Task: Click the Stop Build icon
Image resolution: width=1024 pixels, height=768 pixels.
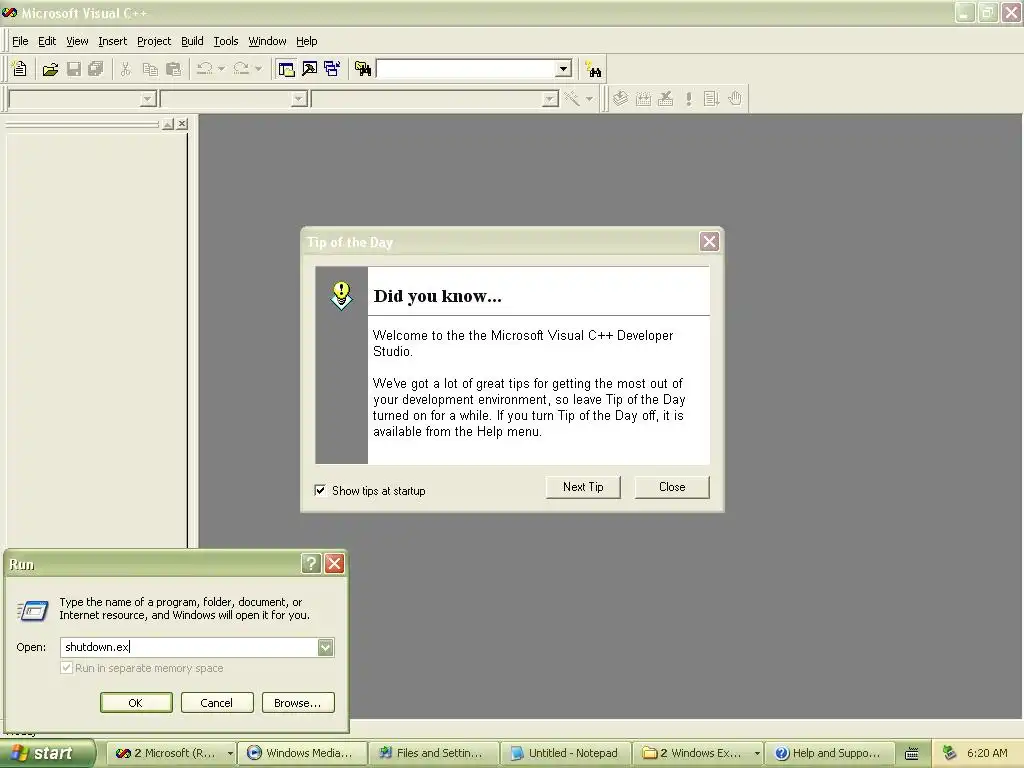Action: [665, 99]
